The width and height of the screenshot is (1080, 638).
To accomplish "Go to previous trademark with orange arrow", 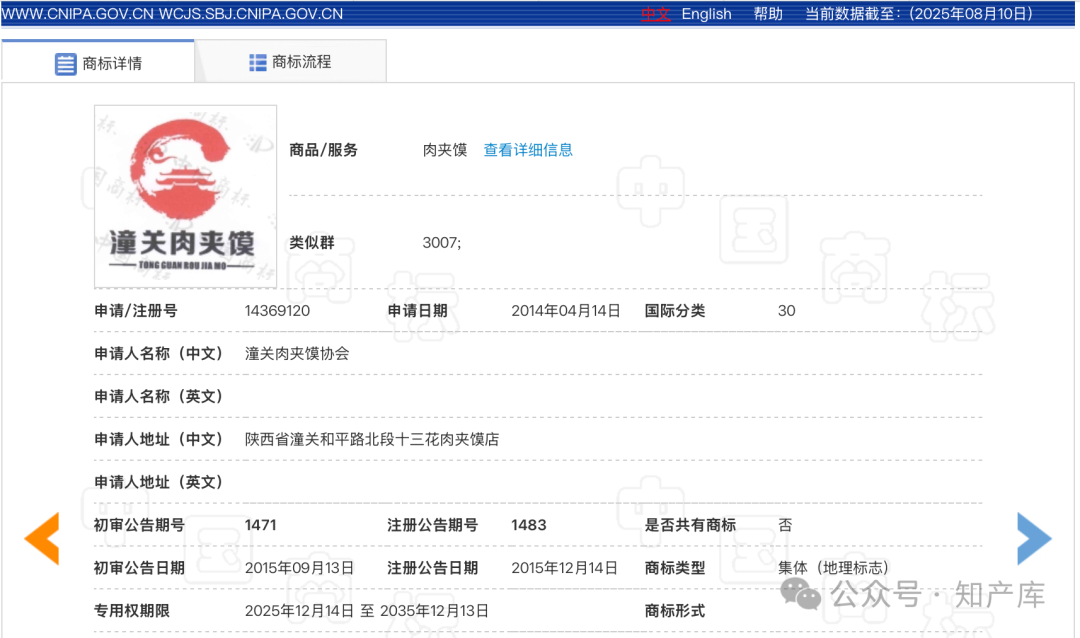I will 42,539.
